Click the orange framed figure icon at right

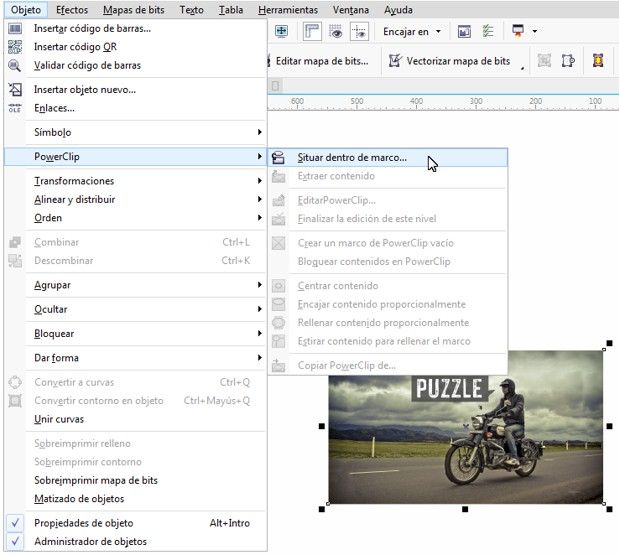point(598,60)
